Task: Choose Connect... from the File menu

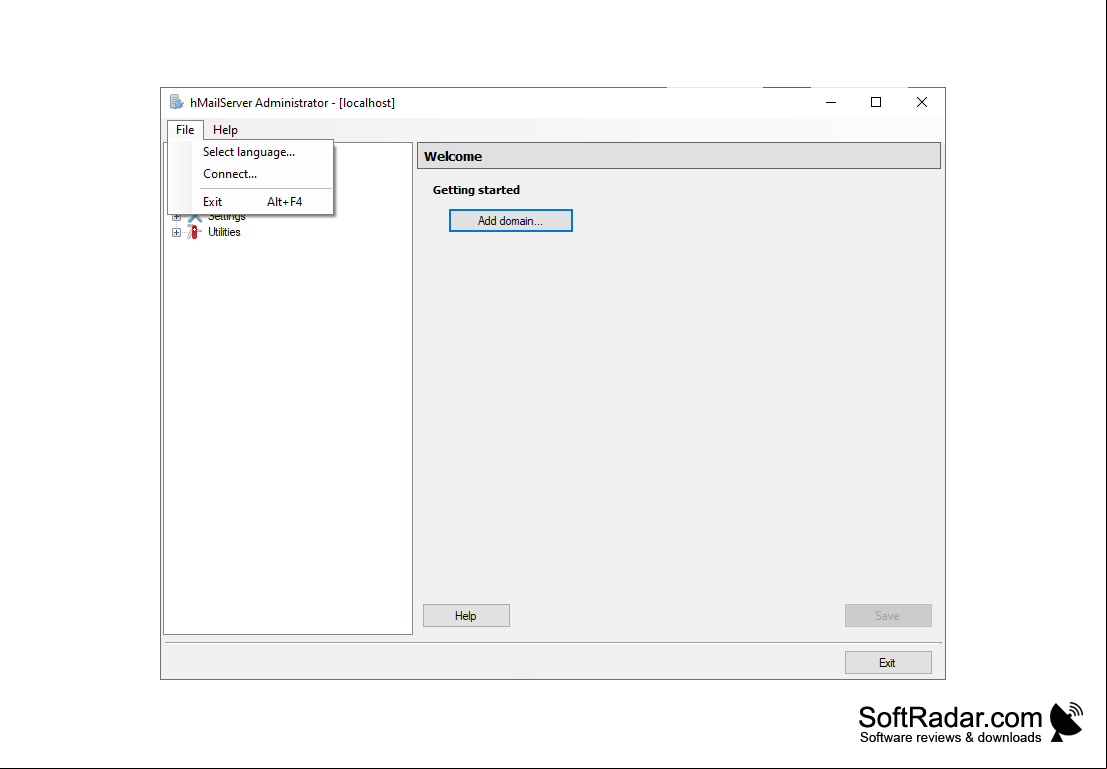Action: pyautogui.click(x=249, y=174)
